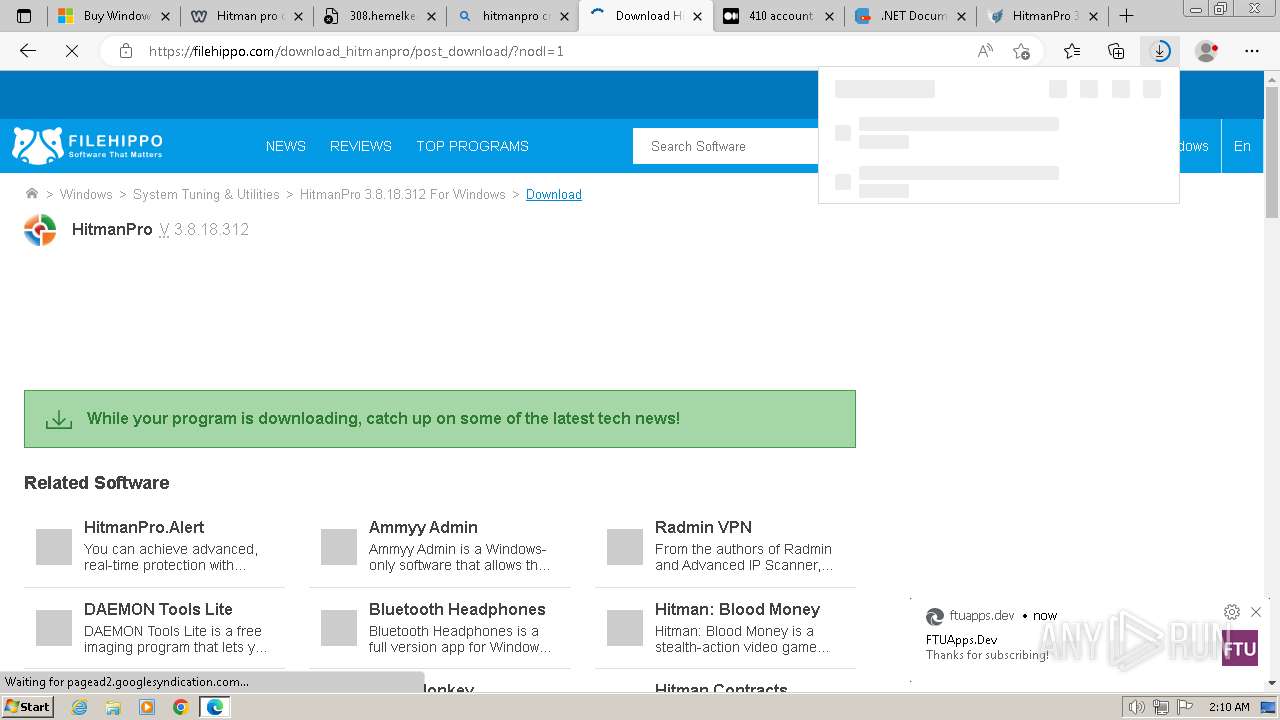Click System Tuning & Utilities breadcrumb

coord(206,194)
